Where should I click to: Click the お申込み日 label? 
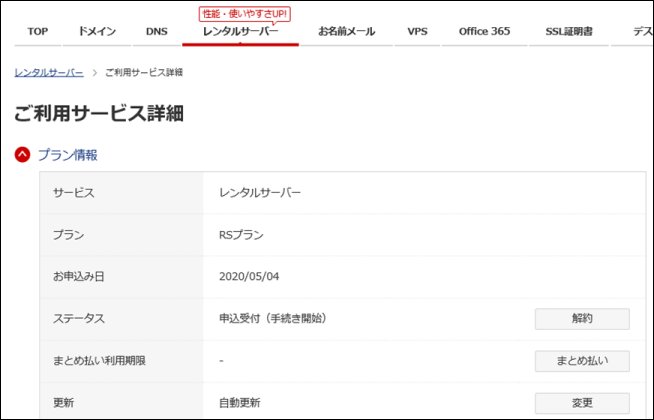78,277
